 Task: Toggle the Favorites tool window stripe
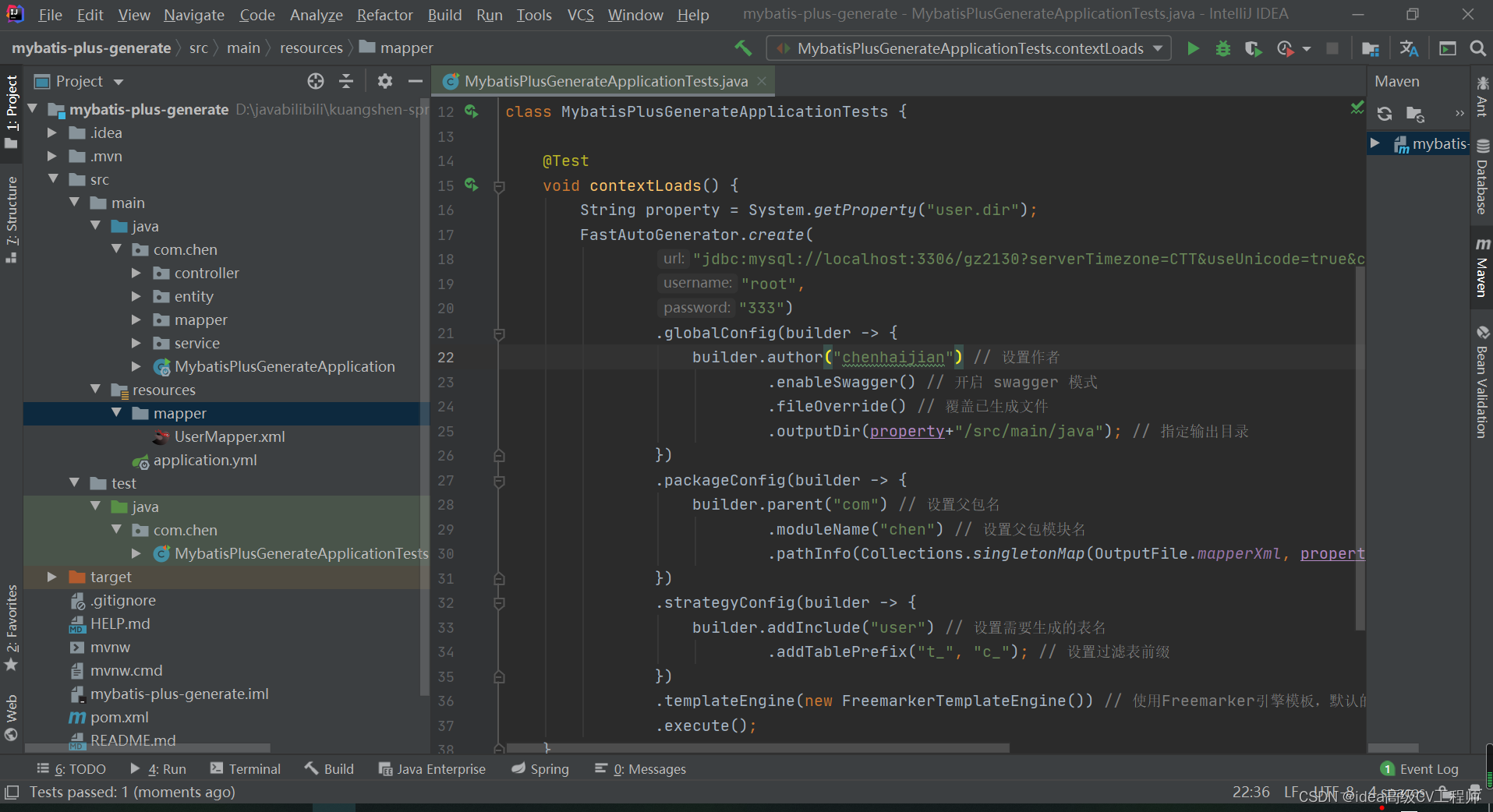12,627
